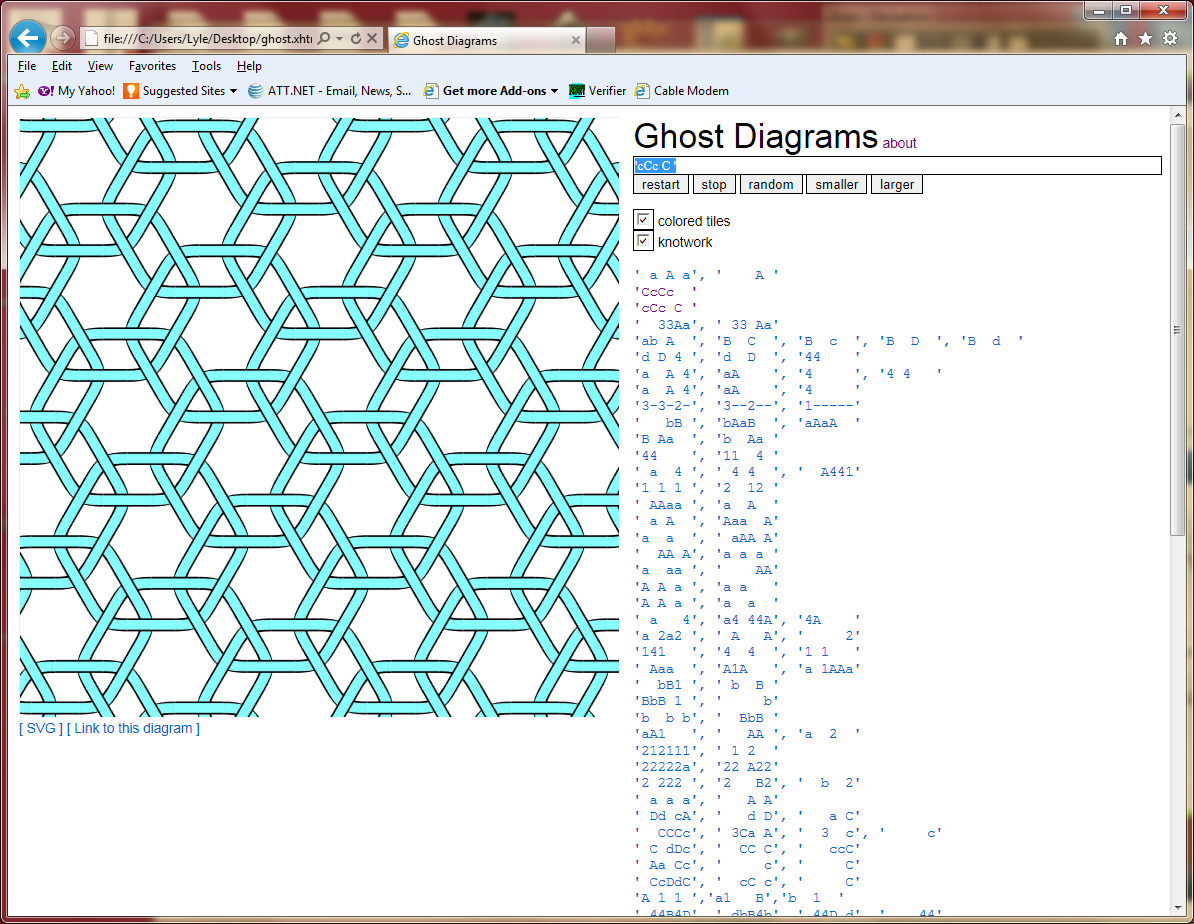Screen dimensions: 1194x924
Task: Click the page vertical scrollbar thumb
Action: (x=1177, y=330)
